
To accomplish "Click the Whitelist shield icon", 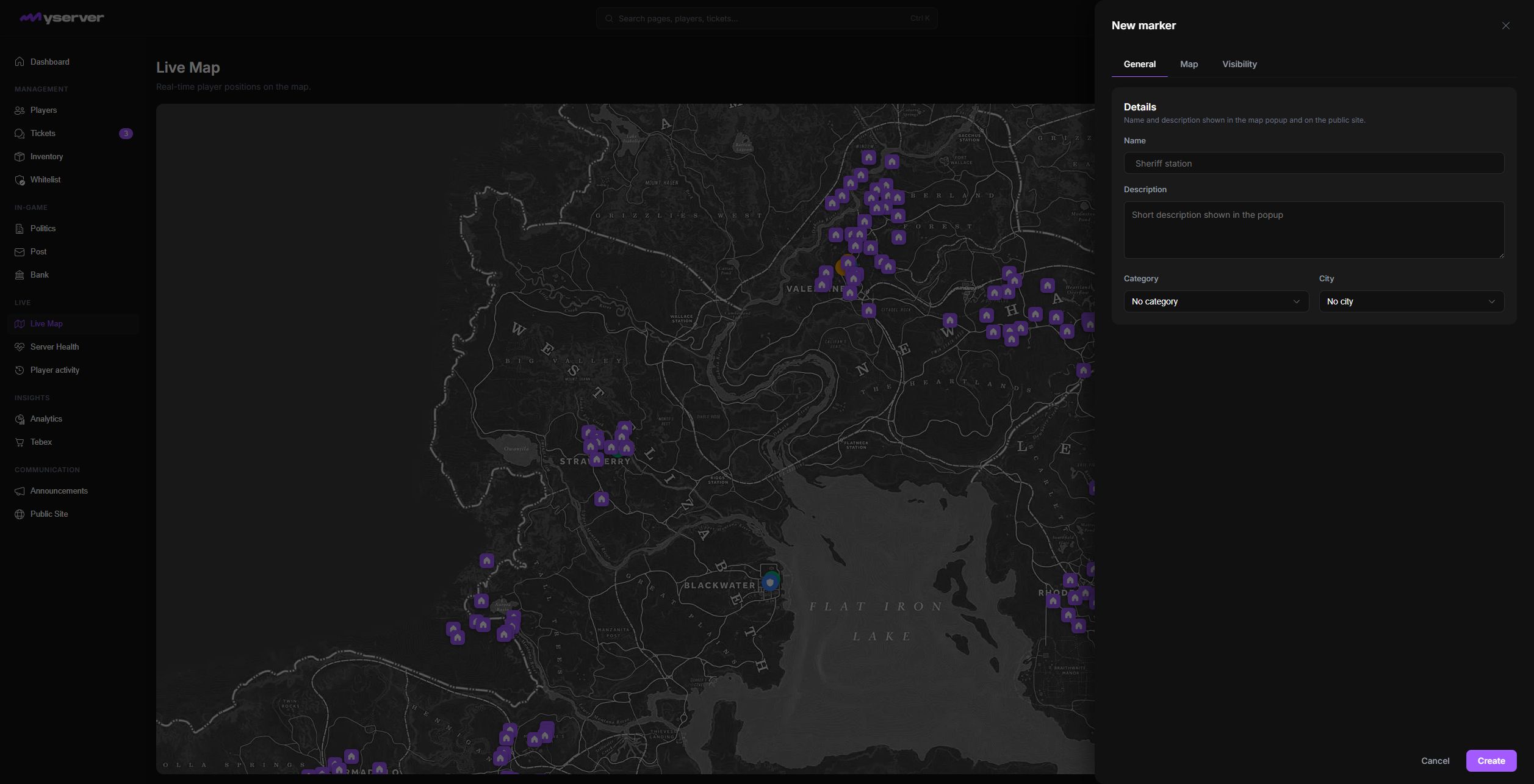I will pos(20,180).
